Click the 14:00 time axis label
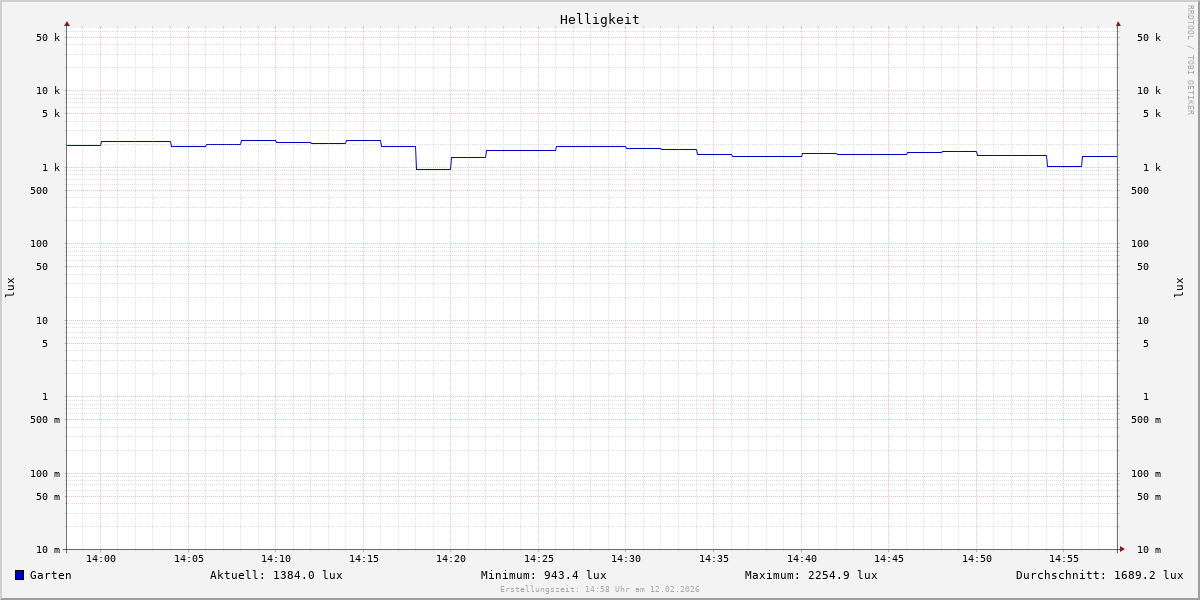Screen dimensions: 1200x600 [x=101, y=559]
